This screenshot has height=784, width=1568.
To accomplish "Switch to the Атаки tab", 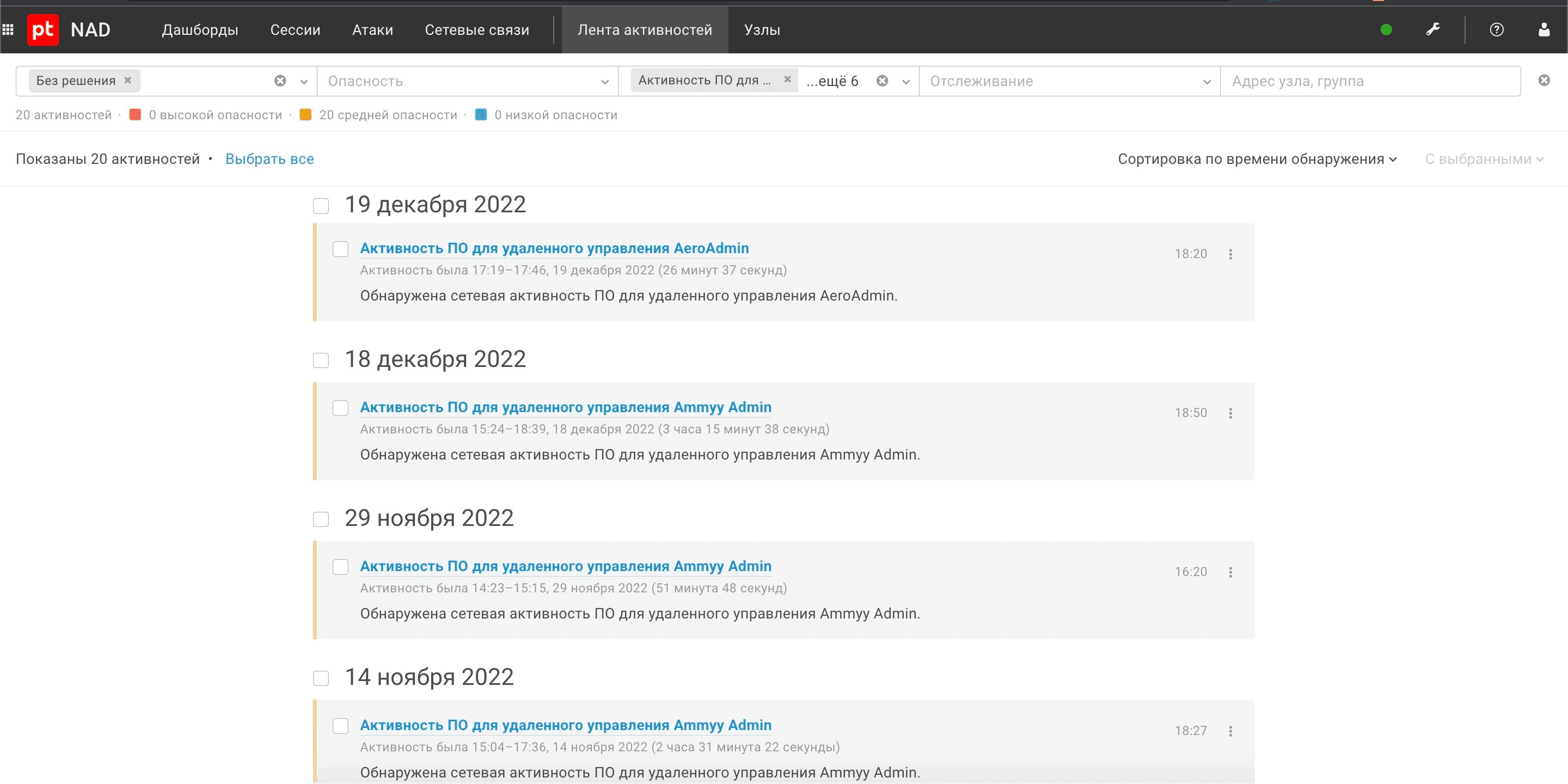I will (372, 30).
